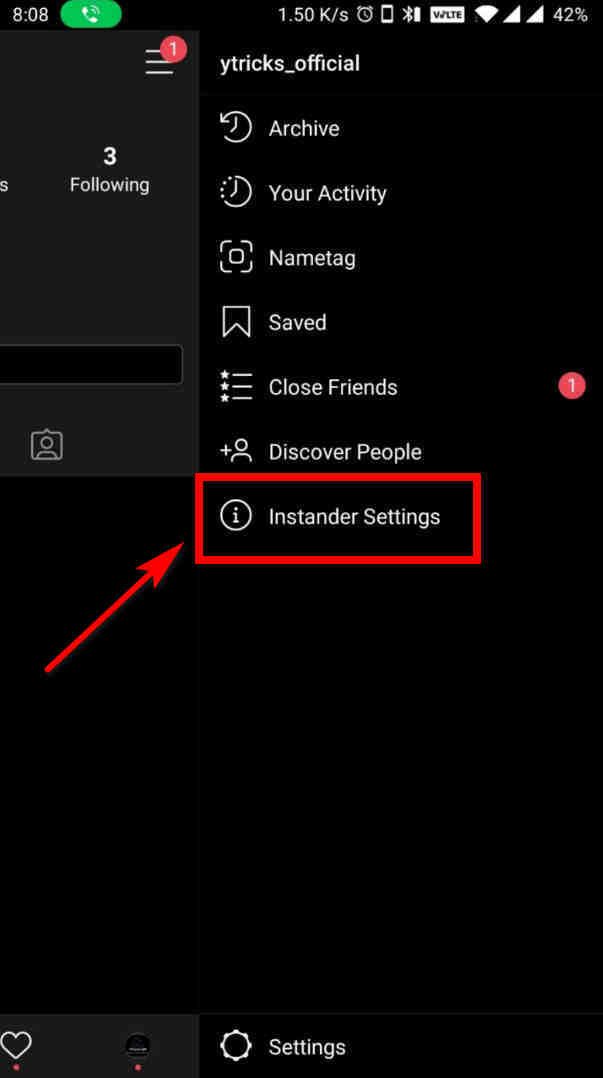Tap the Settings label at bottom
Screen dimensions: 603x1078
point(307,1047)
